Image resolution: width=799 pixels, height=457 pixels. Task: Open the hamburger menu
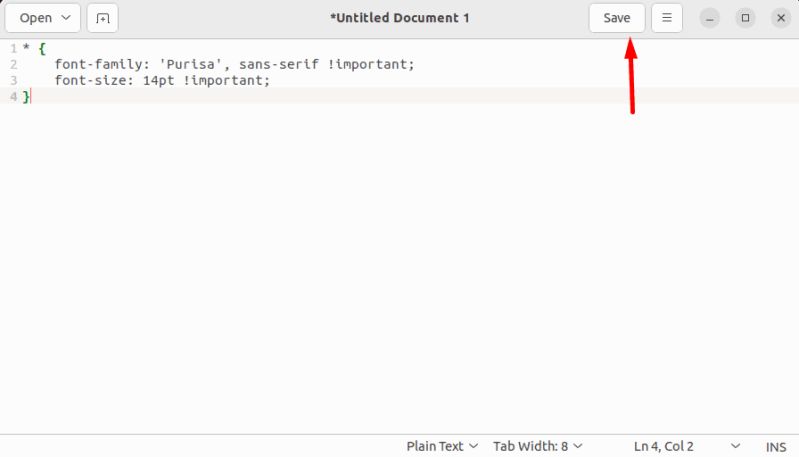click(667, 18)
